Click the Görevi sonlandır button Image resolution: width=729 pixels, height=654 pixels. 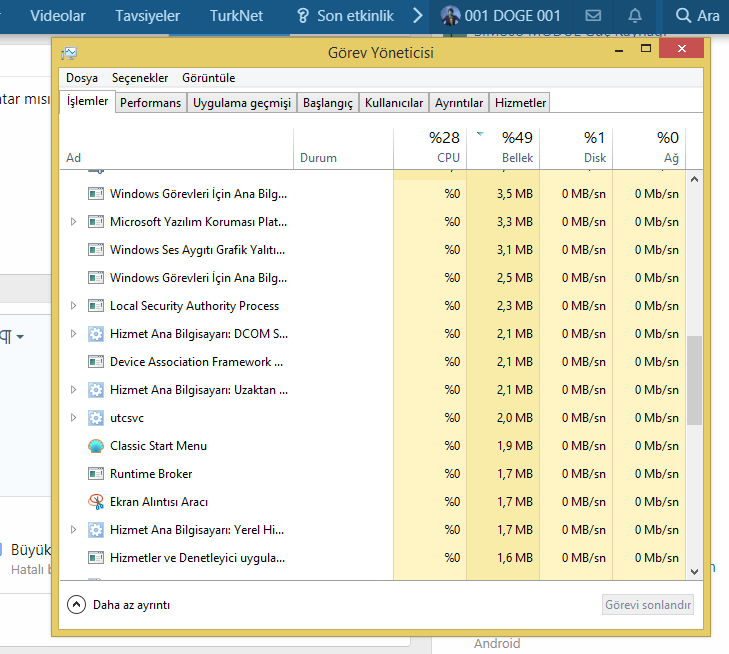648,605
